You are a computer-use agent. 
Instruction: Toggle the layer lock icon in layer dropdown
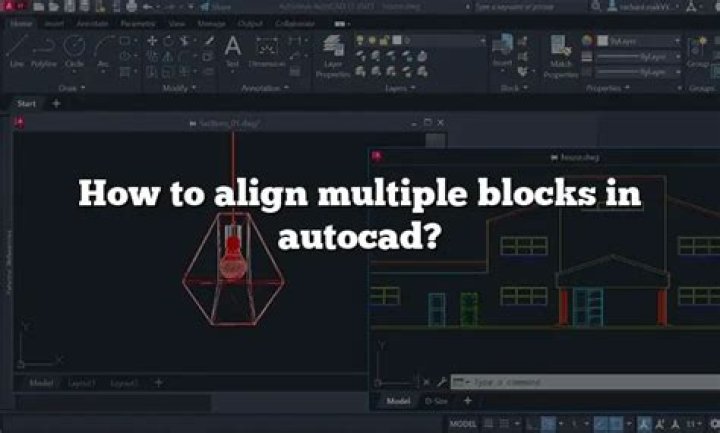point(385,41)
